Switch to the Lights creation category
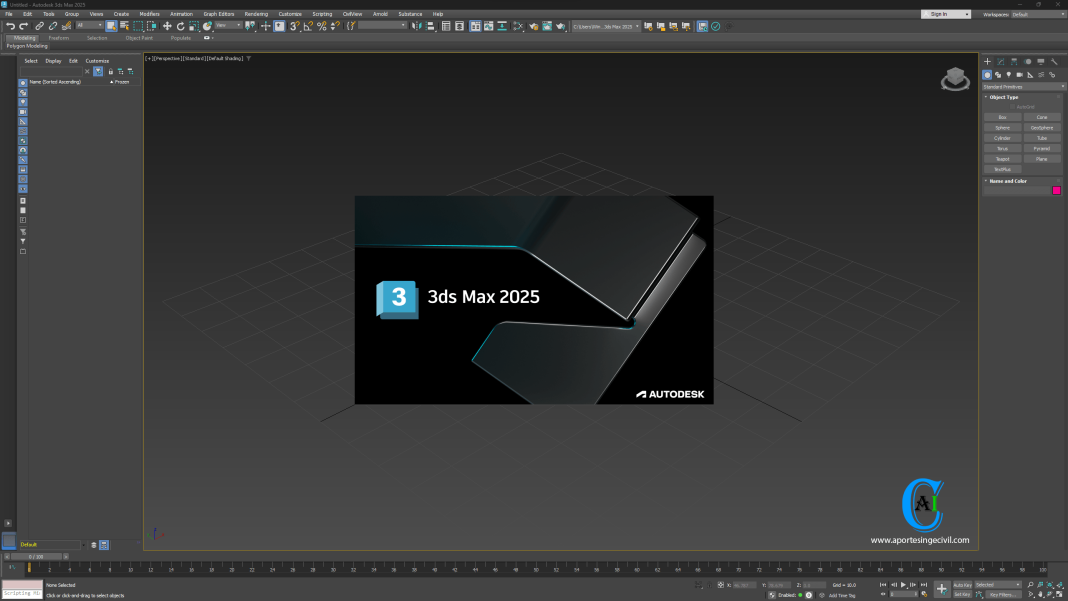Screen dimensions: 1068x601 [1008, 75]
